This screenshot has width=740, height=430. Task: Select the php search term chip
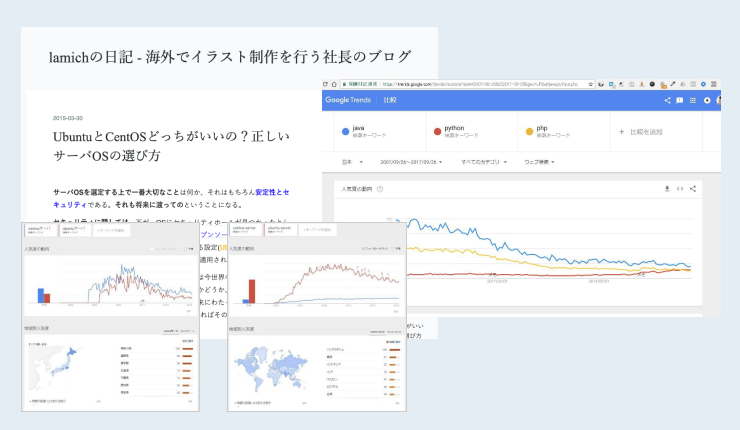point(564,132)
